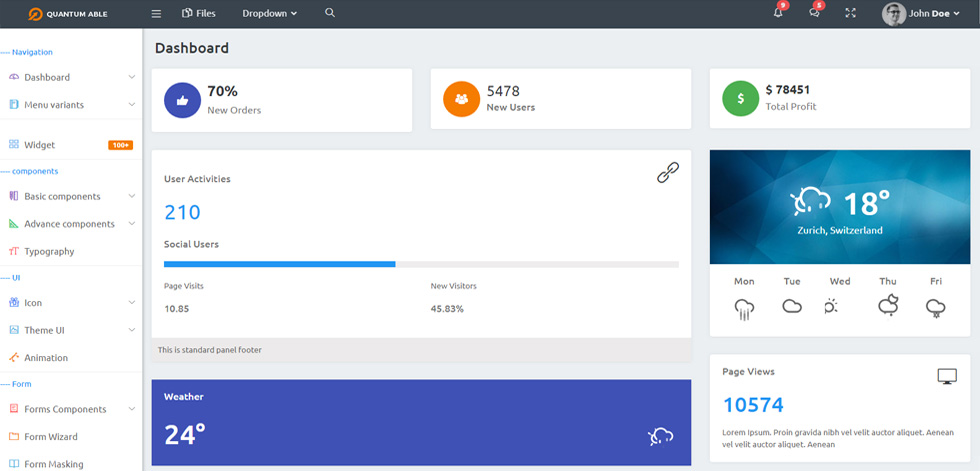Screen dimensions: 980x471
Task: Click the green dollar Total Profit icon
Action: pos(741,99)
